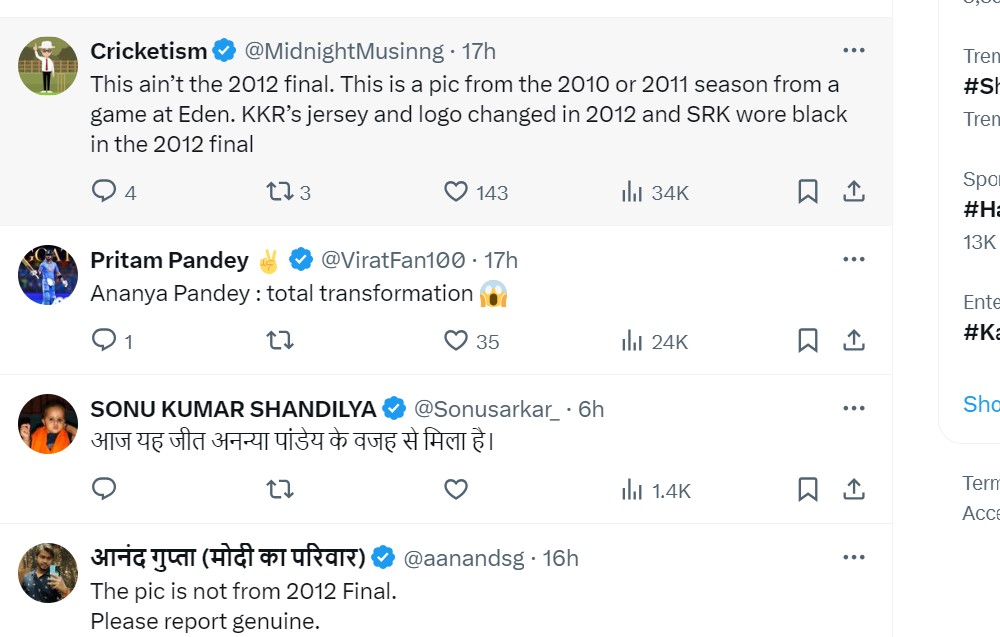Open the 17h timestamp on Cricketism's tweet
The image size is (1000, 637).
[479, 51]
